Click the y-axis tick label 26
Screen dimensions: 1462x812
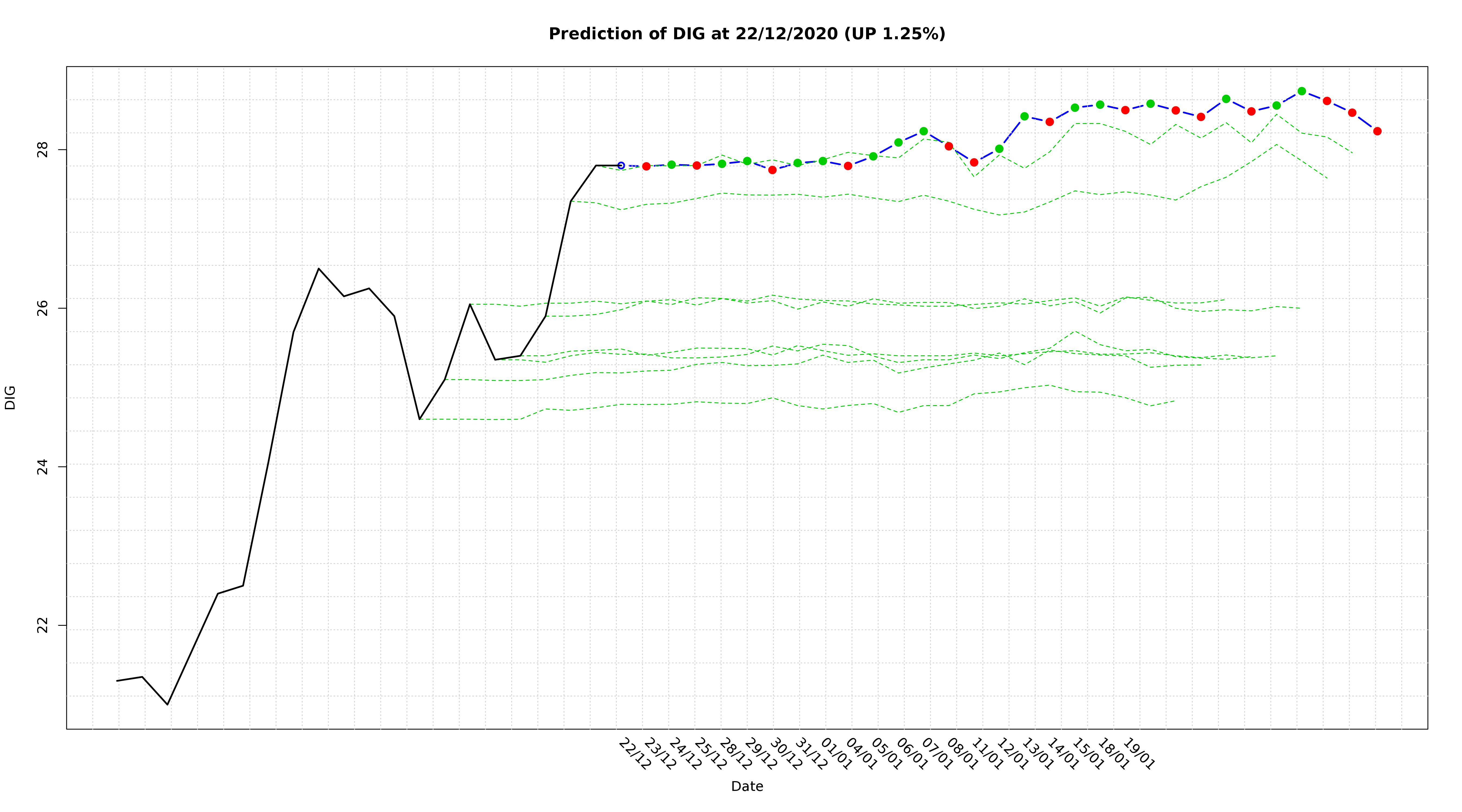[43, 308]
